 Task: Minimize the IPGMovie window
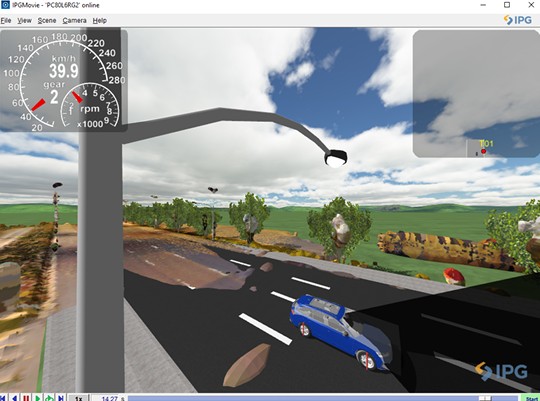tap(483, 5)
